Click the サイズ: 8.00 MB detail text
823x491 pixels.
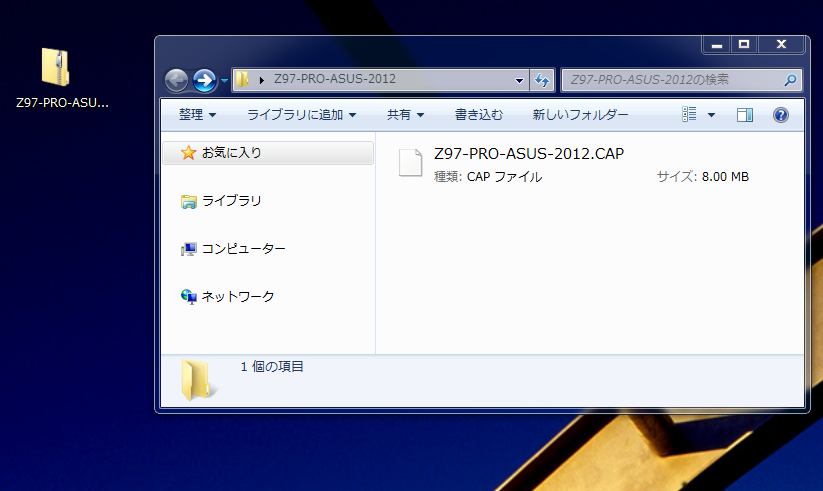click(x=702, y=177)
